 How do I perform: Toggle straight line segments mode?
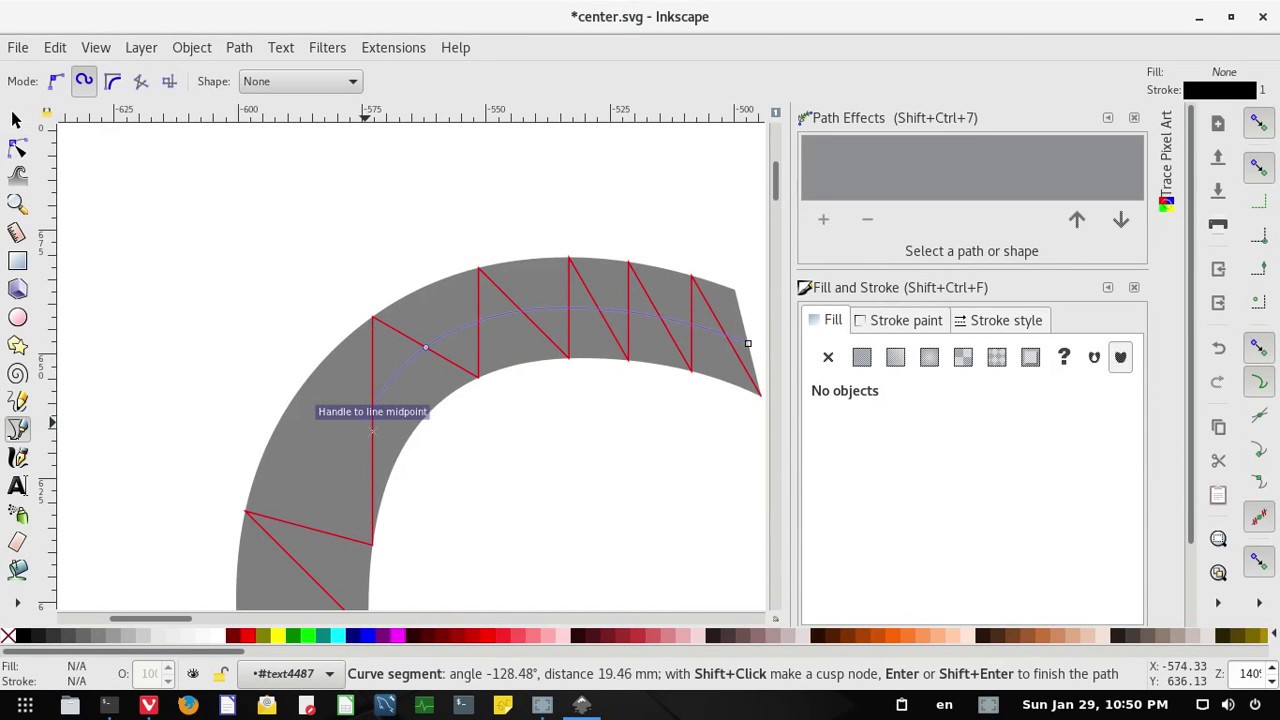pyautogui.click(x=141, y=81)
